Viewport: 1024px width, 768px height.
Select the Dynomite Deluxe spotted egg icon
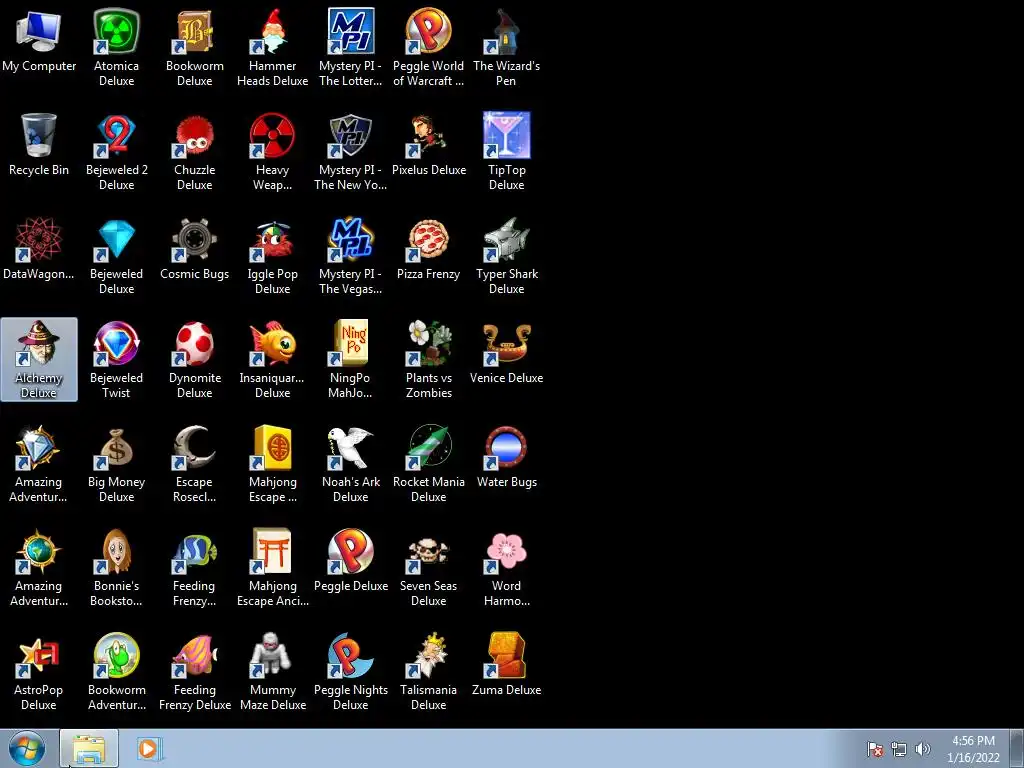[x=195, y=343]
